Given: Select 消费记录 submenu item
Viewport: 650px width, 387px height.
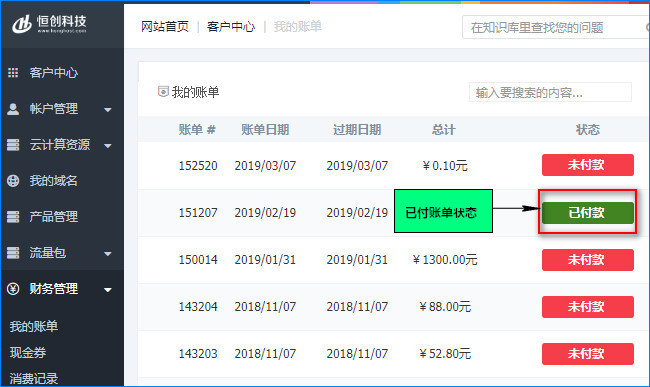Looking at the screenshot, I should (x=34, y=378).
